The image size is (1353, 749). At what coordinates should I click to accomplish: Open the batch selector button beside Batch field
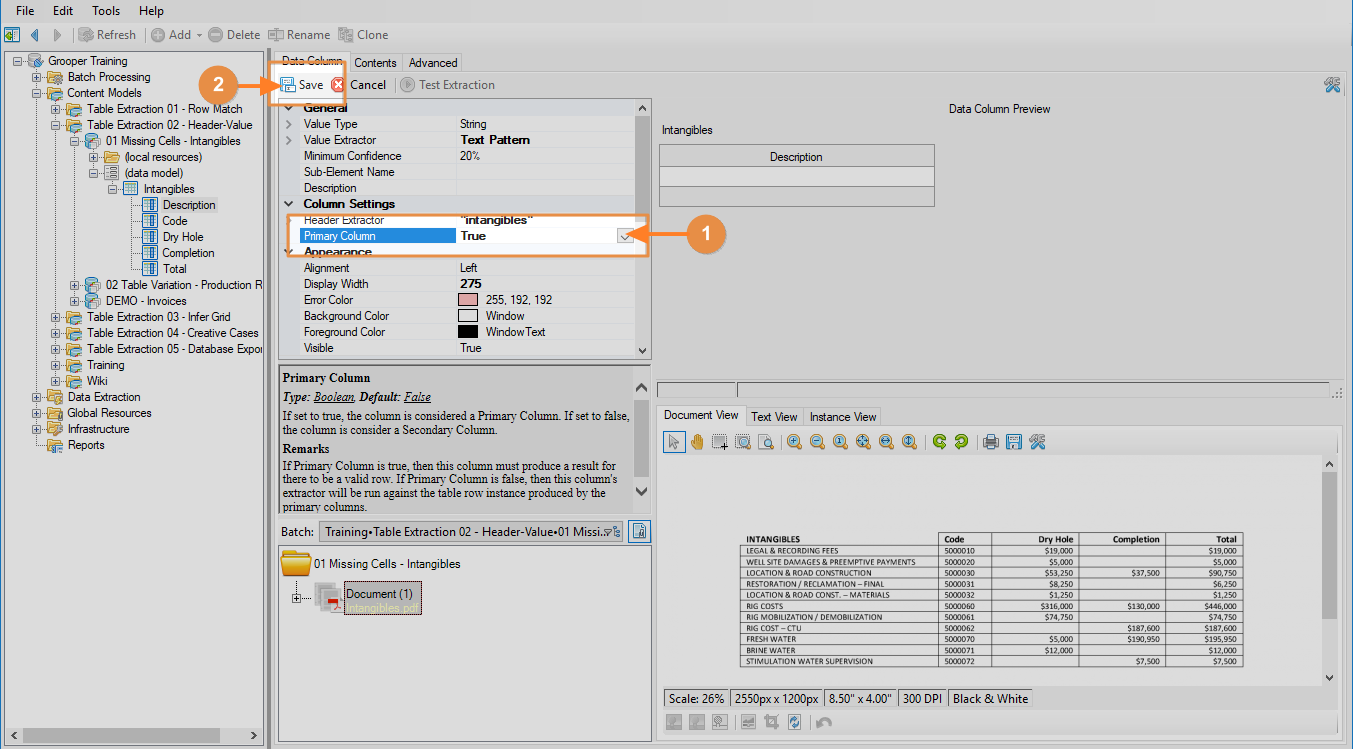[x=640, y=531]
